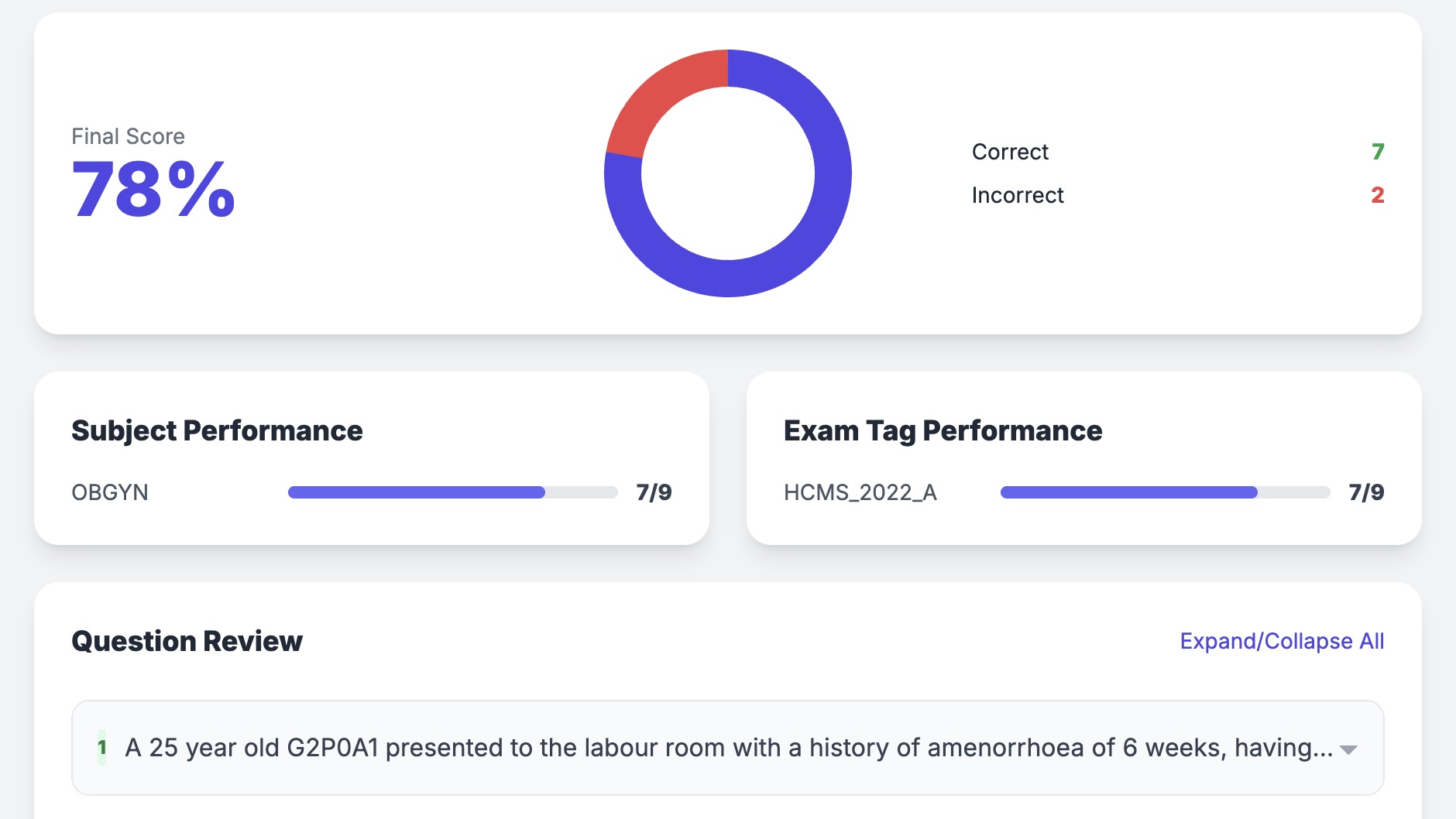1456x819 pixels.
Task: Open the Exam Tag Performance card
Action: 943,430
